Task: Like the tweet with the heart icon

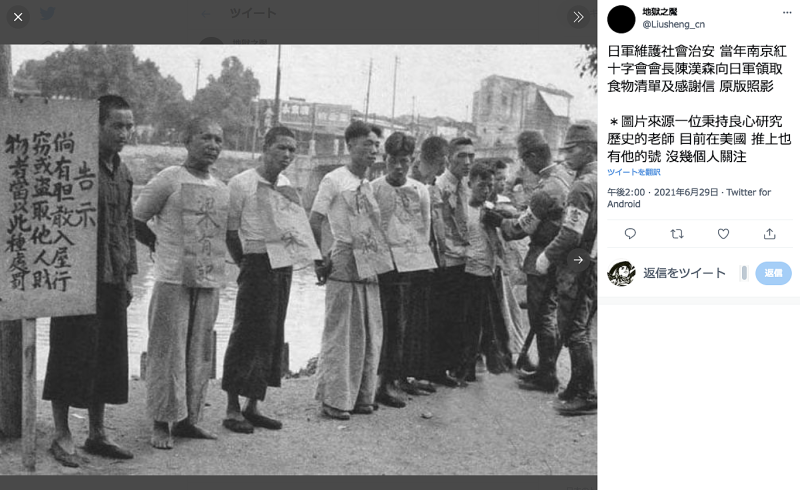Action: point(723,234)
